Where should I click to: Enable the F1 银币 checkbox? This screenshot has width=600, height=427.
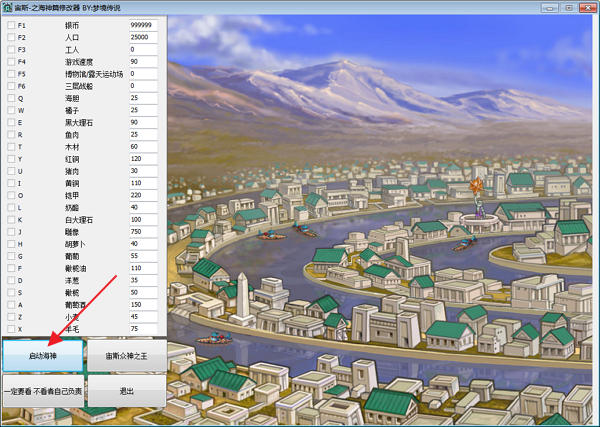[x=11, y=24]
